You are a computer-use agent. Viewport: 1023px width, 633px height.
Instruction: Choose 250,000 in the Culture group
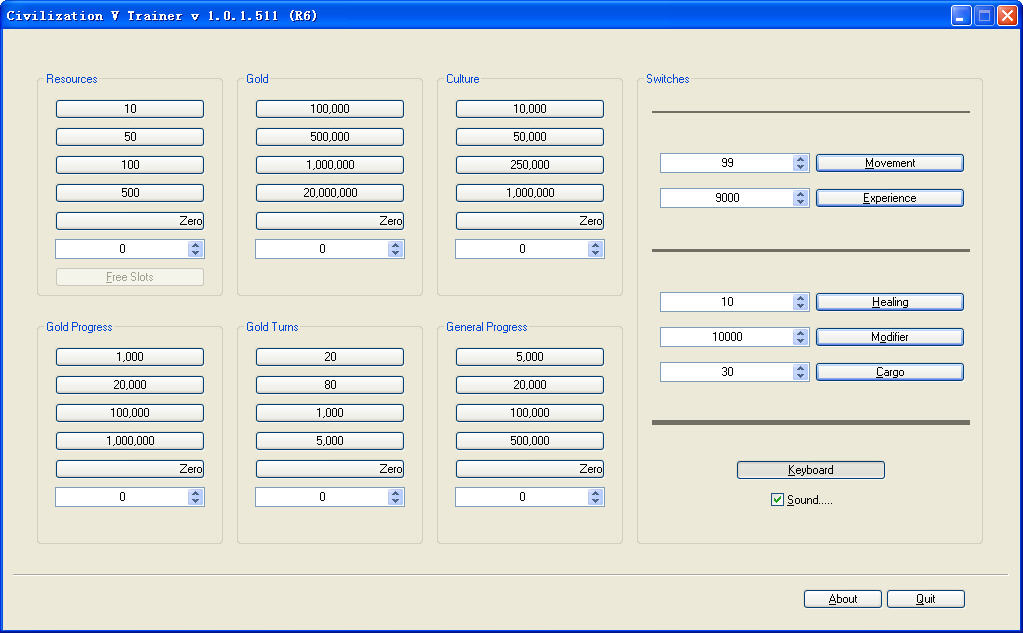pyautogui.click(x=530, y=165)
